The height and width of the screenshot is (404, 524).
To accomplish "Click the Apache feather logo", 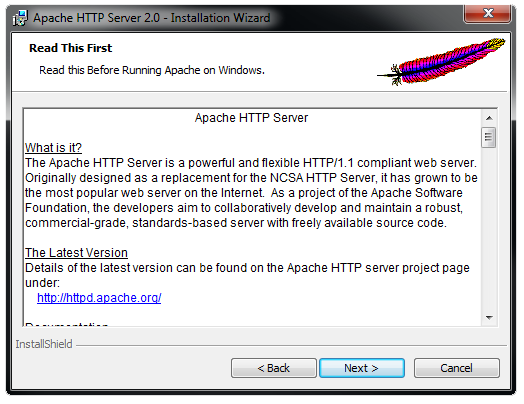I will [441, 61].
